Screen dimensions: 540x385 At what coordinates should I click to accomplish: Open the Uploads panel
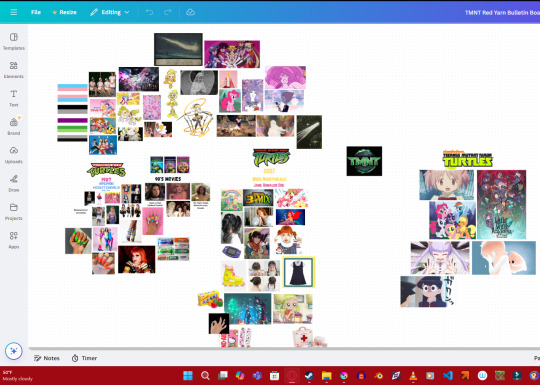[14, 155]
